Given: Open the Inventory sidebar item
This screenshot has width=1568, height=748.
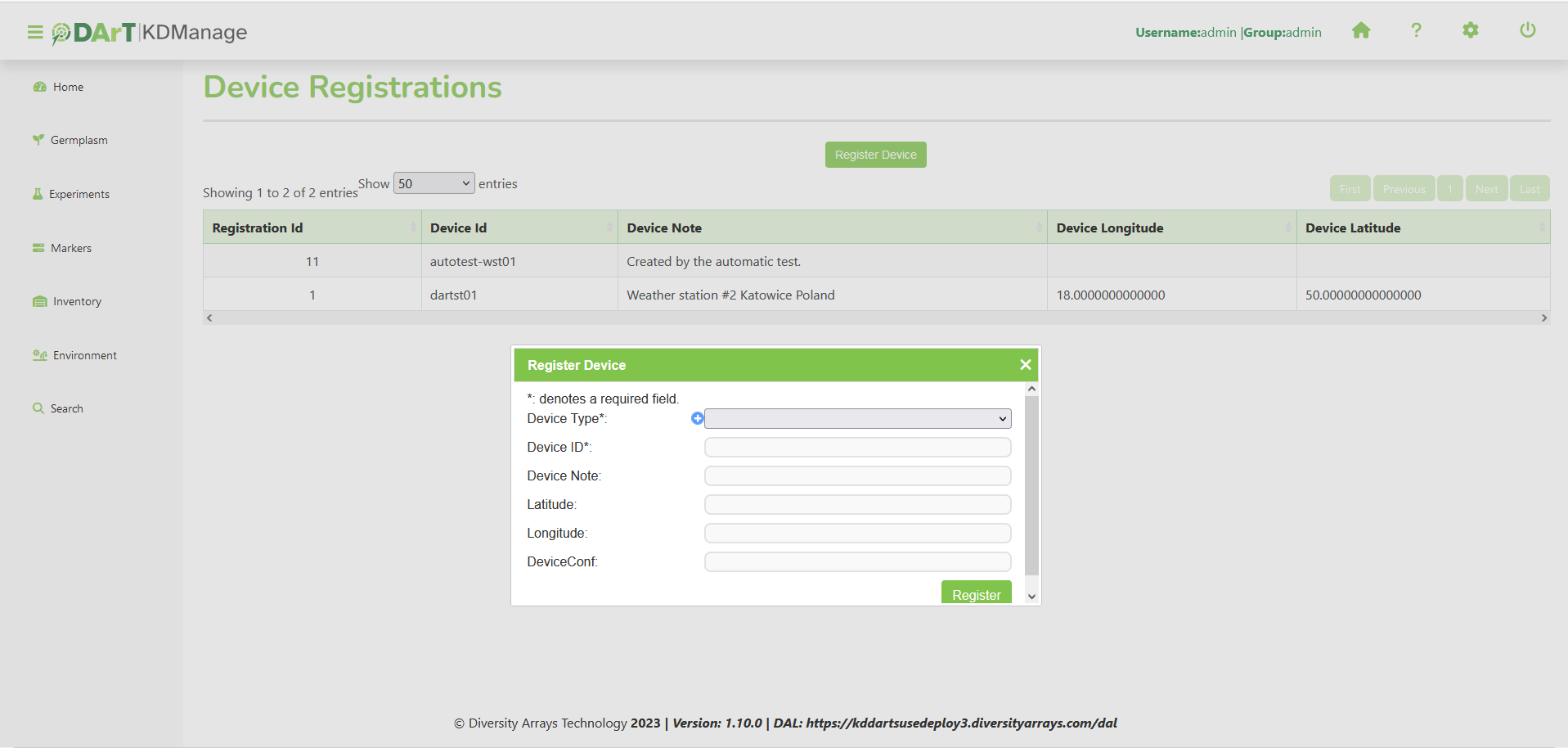Looking at the screenshot, I should [77, 302].
